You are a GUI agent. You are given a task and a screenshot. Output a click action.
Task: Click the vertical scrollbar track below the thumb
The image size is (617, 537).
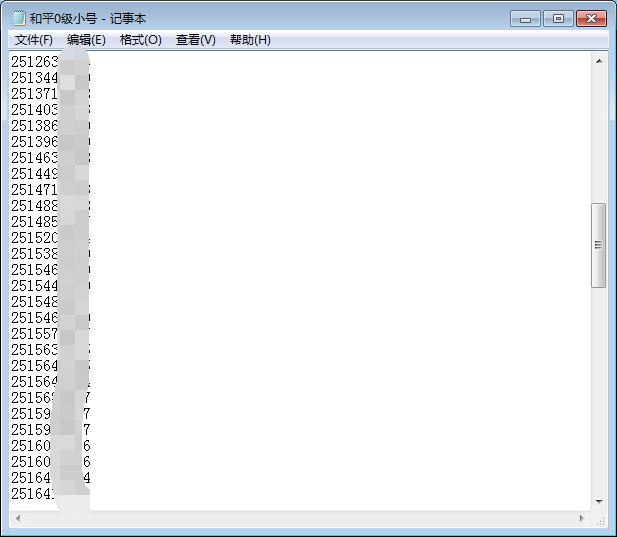599,390
